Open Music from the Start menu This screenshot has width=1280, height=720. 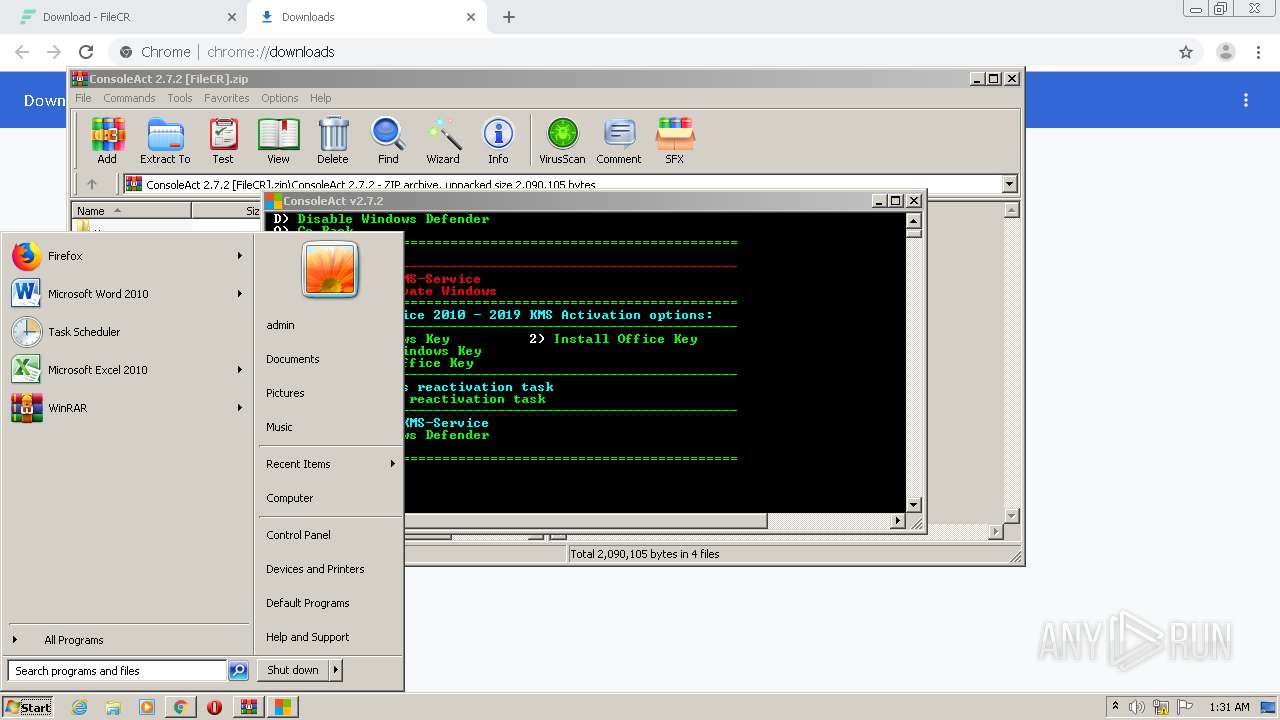(279, 427)
